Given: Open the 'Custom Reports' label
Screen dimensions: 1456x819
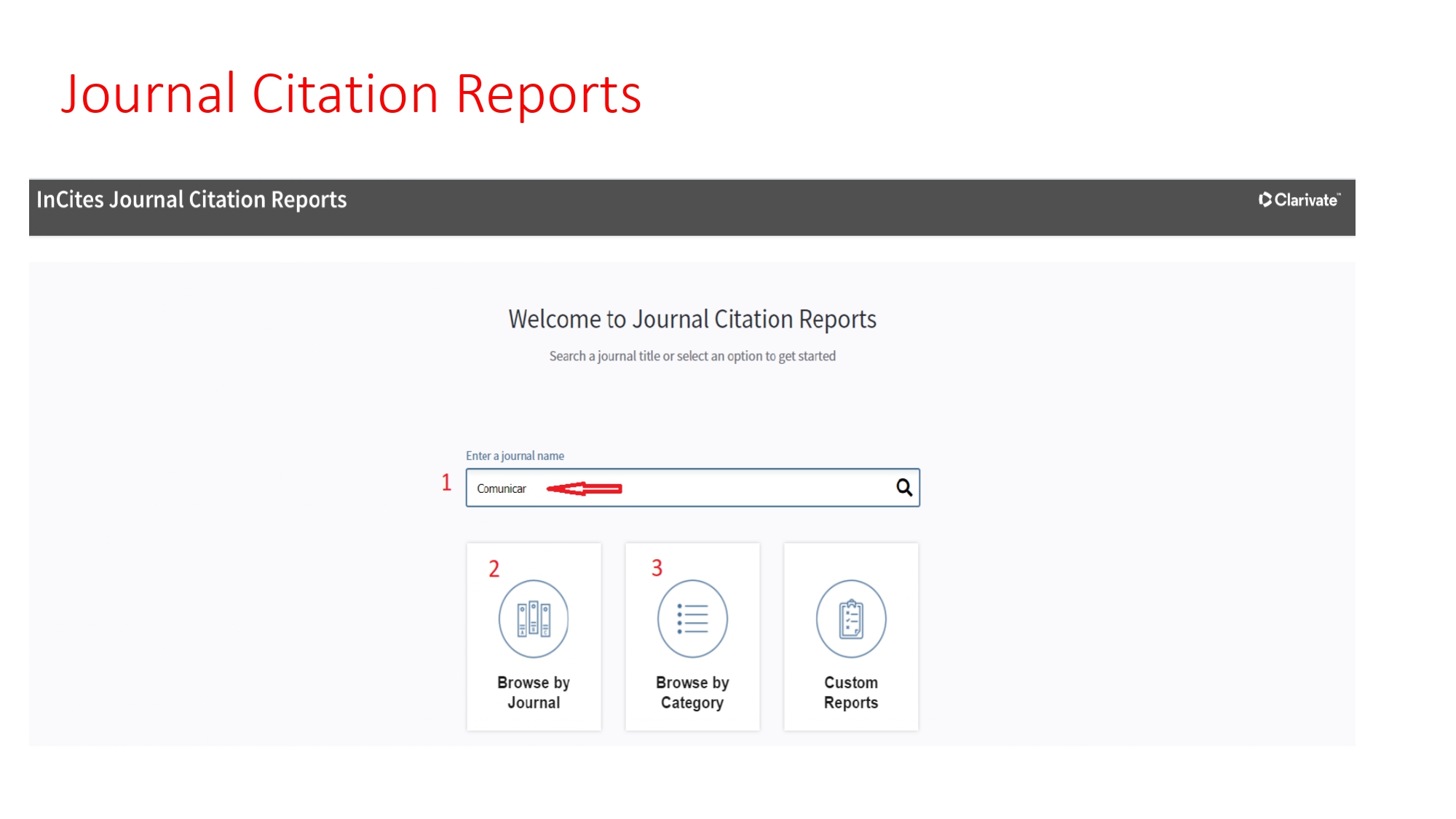Looking at the screenshot, I should pyautogui.click(x=851, y=692).
